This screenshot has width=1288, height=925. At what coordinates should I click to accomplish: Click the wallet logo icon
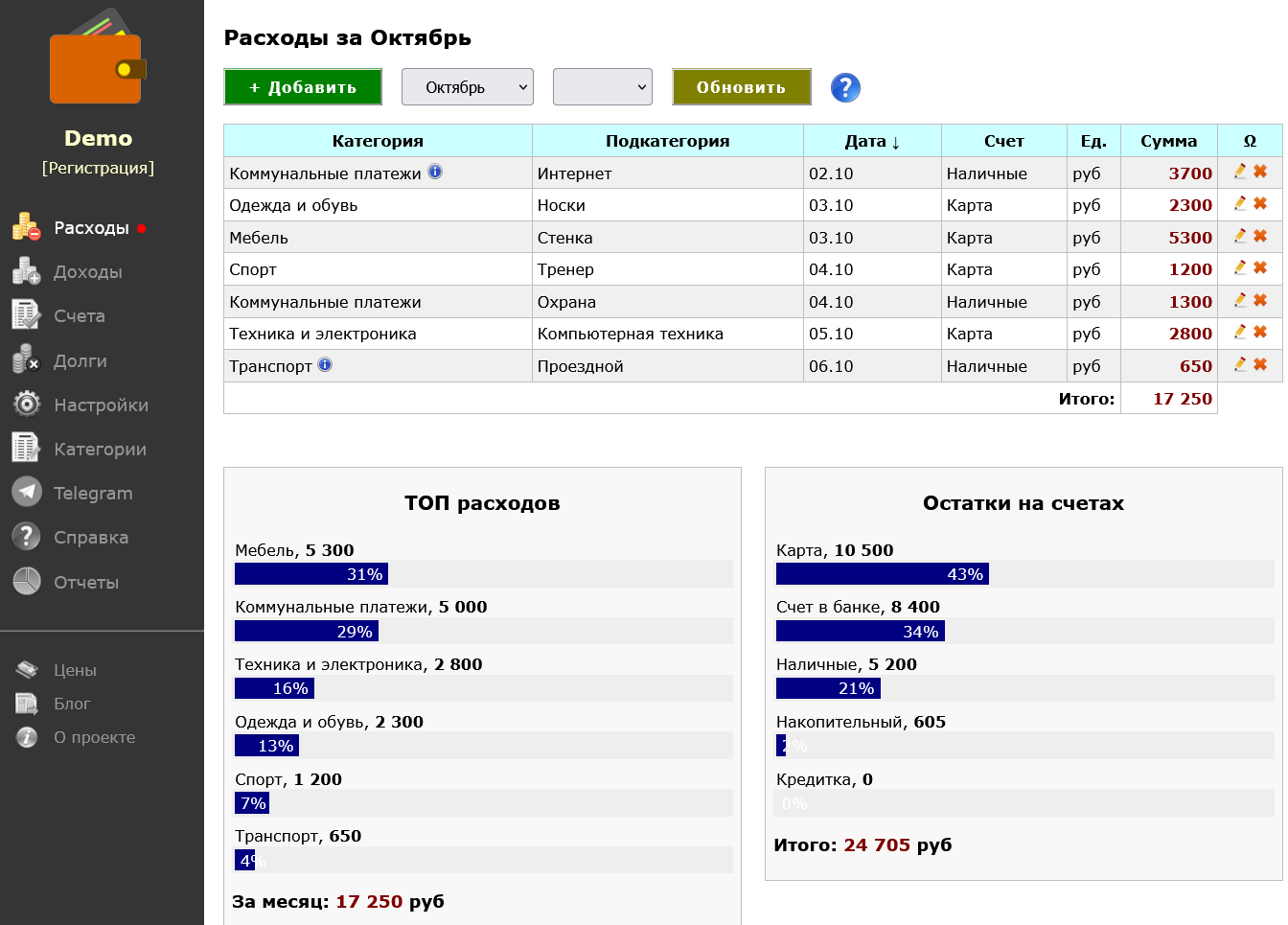[98, 61]
